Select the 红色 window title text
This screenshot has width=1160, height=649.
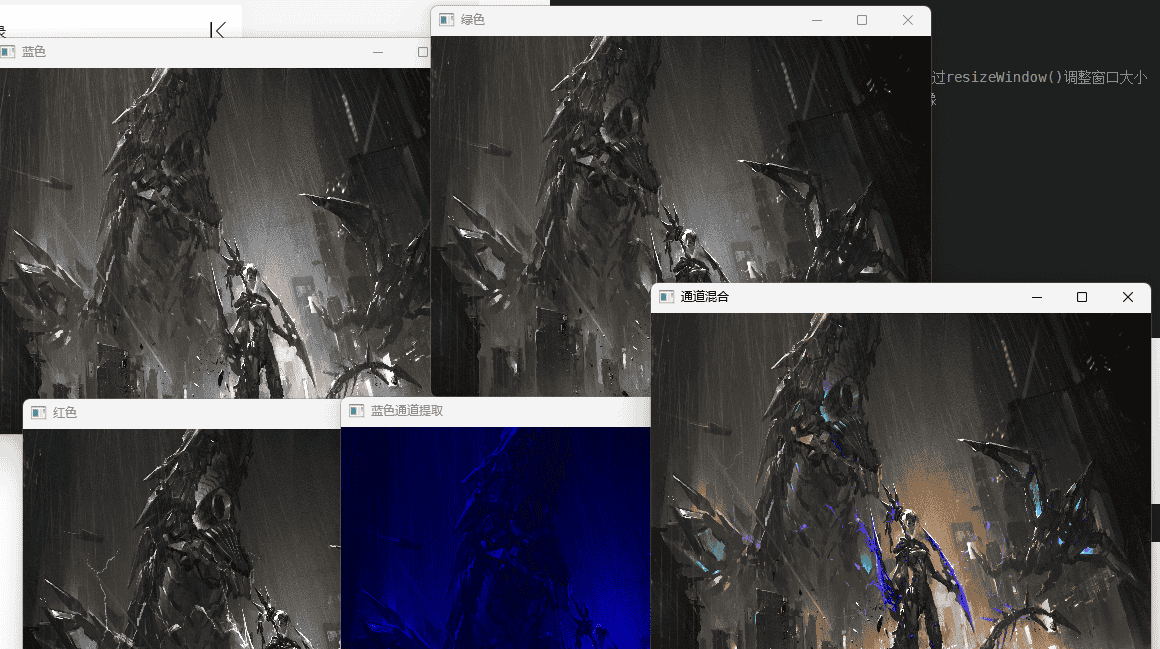click(x=64, y=413)
